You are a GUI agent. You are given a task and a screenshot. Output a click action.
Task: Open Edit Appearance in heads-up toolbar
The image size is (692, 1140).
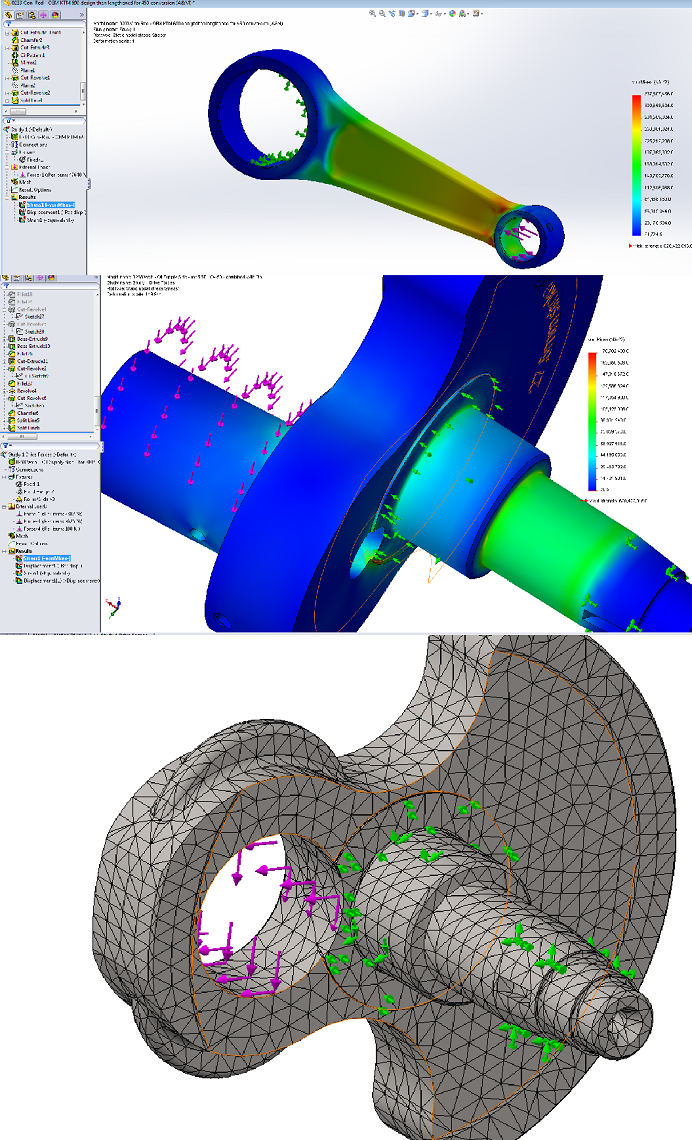click(452, 14)
